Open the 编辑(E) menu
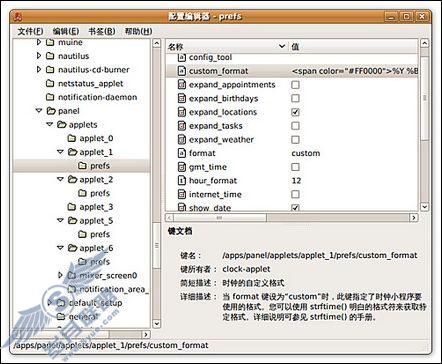This screenshot has height=364, width=442. [x=66, y=31]
